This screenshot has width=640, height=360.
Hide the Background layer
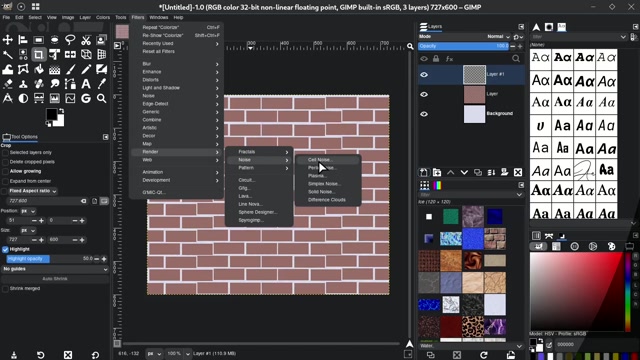tap(424, 114)
